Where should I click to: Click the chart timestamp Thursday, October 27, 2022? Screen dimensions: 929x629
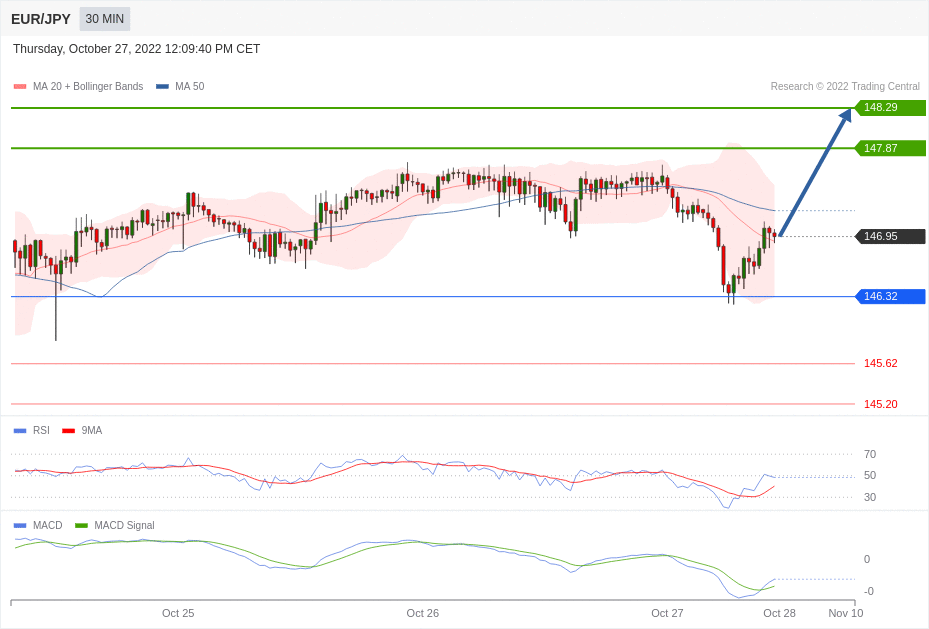tap(136, 49)
